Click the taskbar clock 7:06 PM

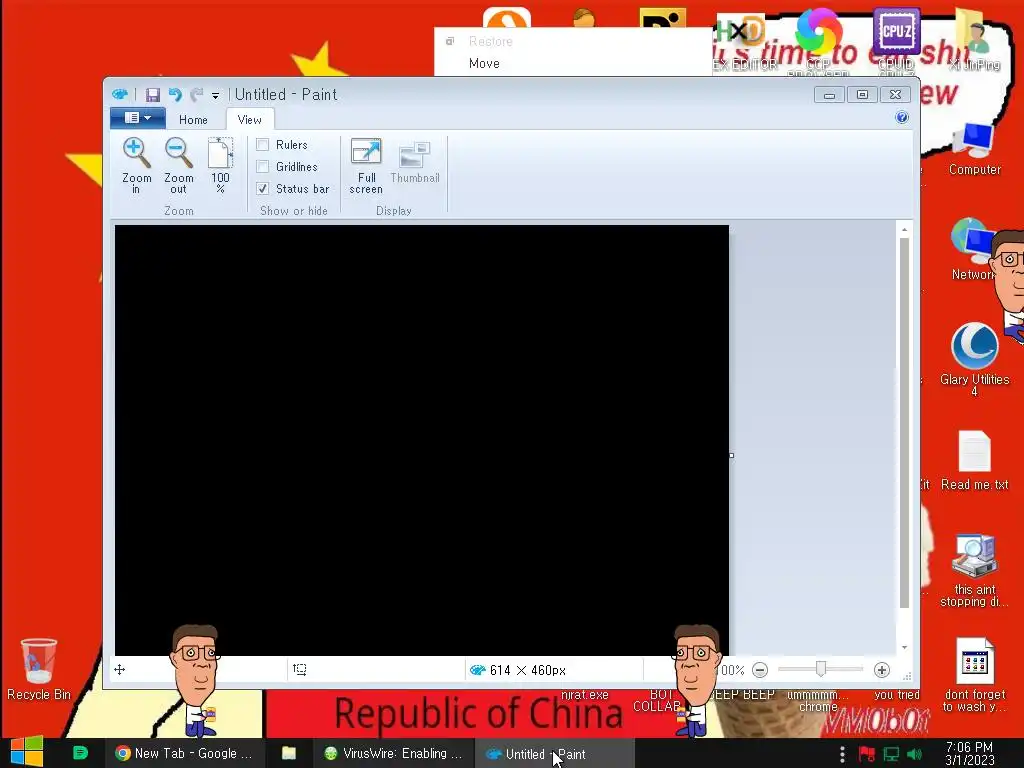coord(969,754)
